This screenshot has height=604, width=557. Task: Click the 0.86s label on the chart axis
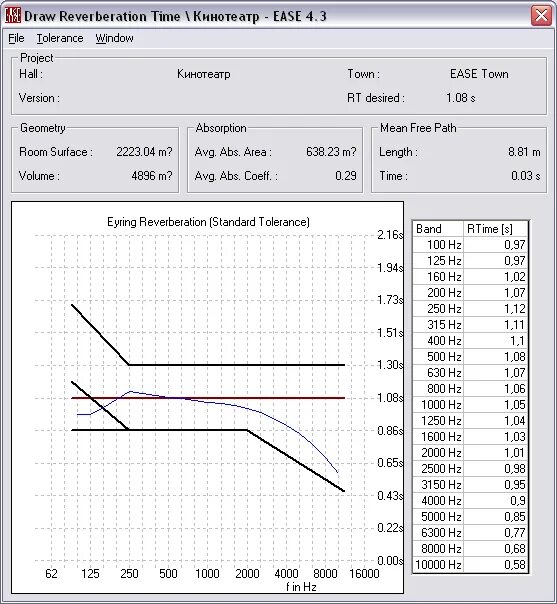coord(390,430)
